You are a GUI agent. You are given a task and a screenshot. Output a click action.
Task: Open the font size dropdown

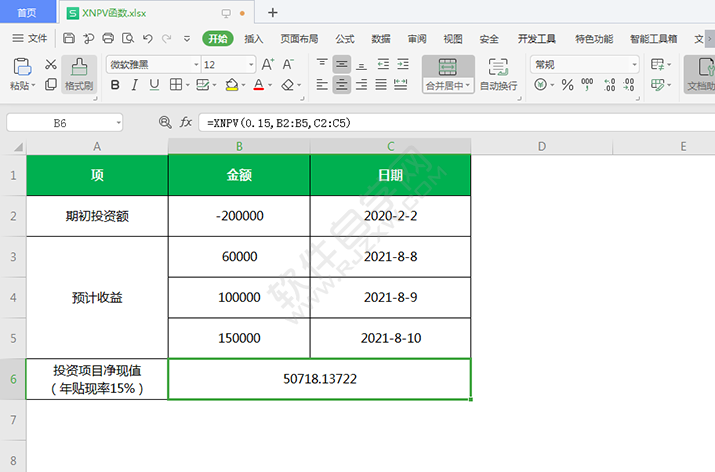(251, 65)
